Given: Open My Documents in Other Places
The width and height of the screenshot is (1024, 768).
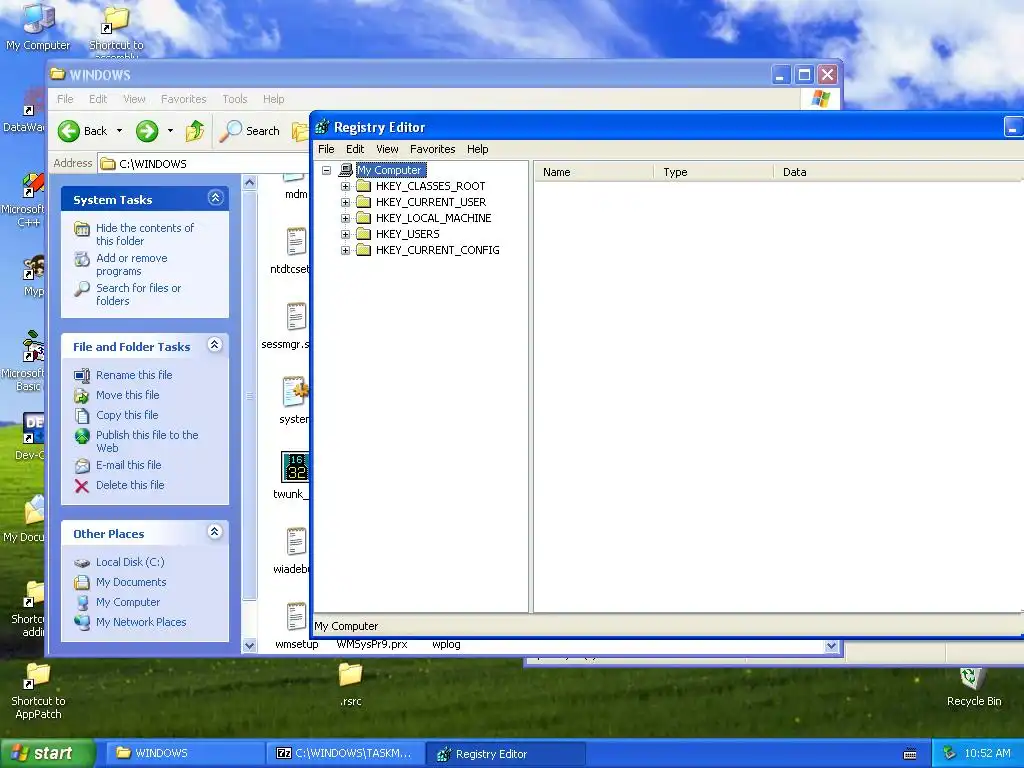Looking at the screenshot, I should (x=131, y=582).
